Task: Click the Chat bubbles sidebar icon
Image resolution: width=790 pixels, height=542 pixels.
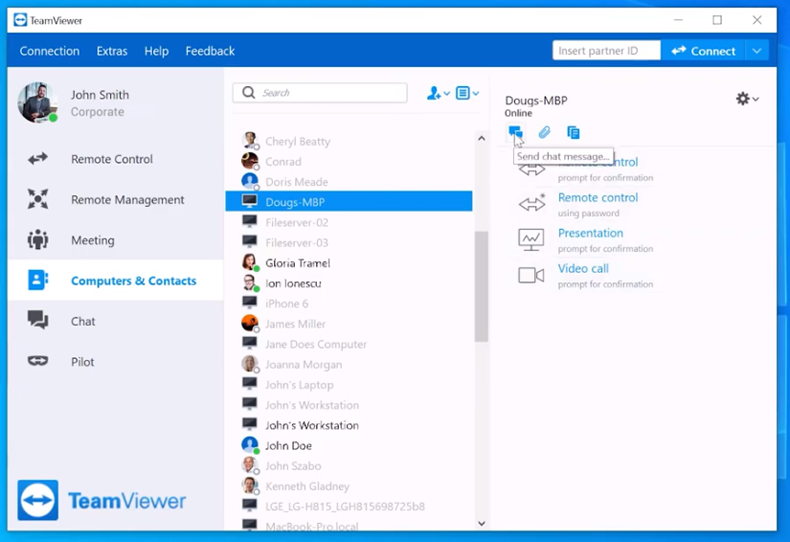Action: coord(38,320)
